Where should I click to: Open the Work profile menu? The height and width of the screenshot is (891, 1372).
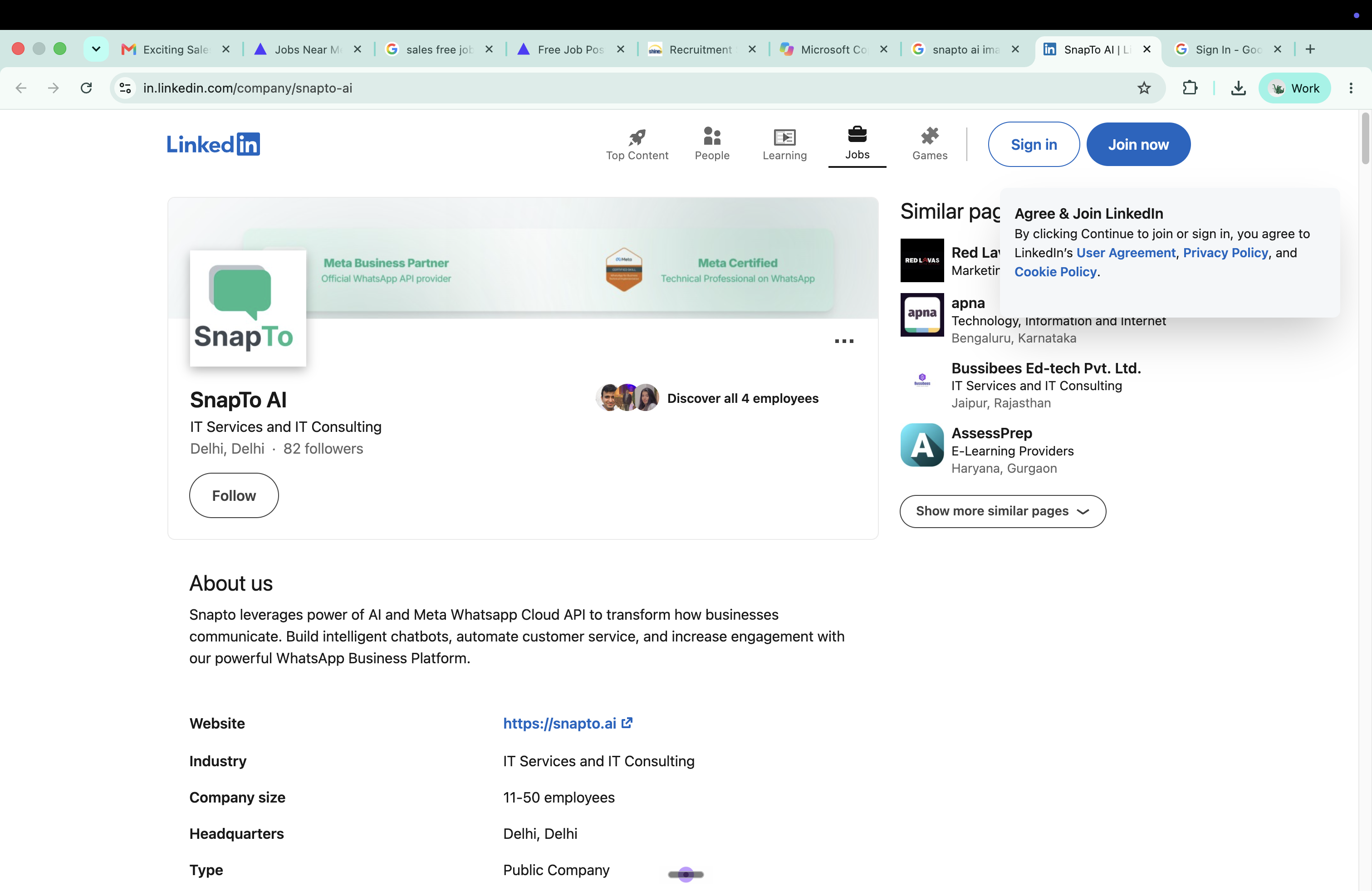pos(1294,88)
